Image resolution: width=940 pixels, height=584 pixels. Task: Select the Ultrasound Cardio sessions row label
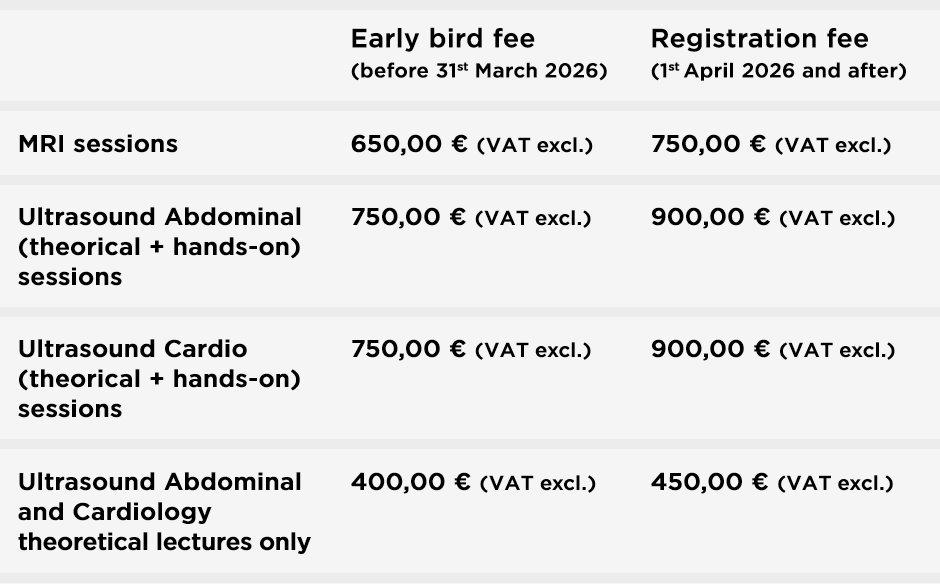coord(160,378)
